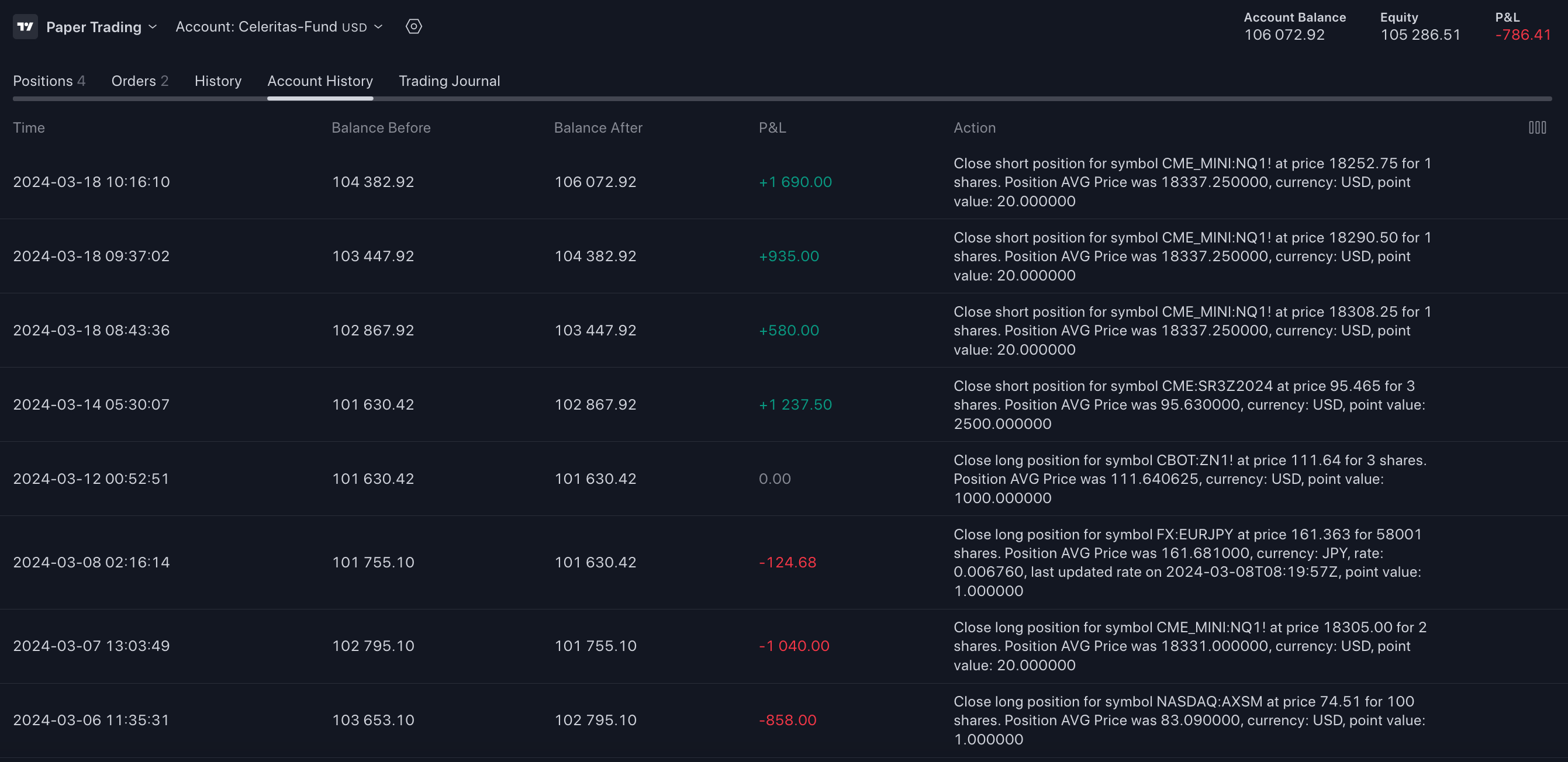
Task: Switch to the Orders tab
Action: [139, 81]
